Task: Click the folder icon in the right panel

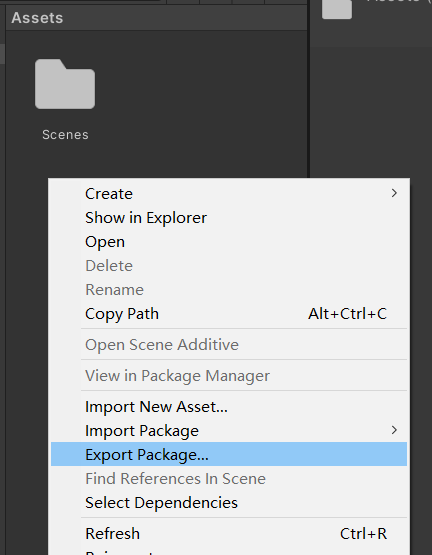Action: (337, 9)
